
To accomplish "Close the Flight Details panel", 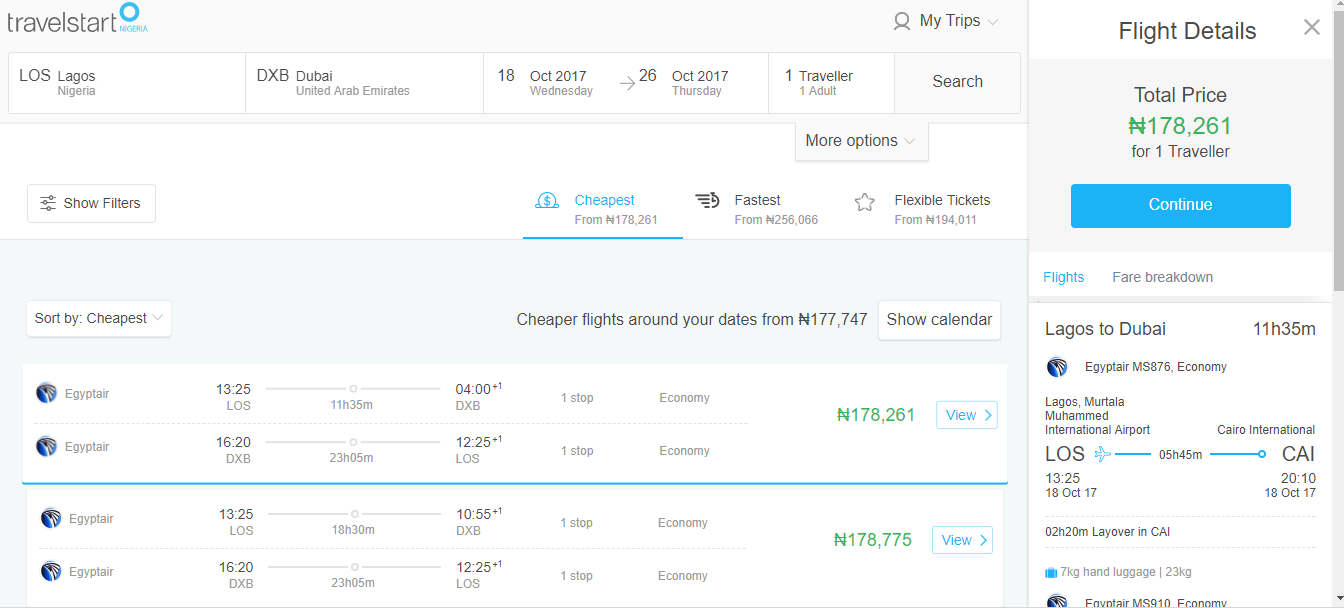I will tap(1312, 27).
